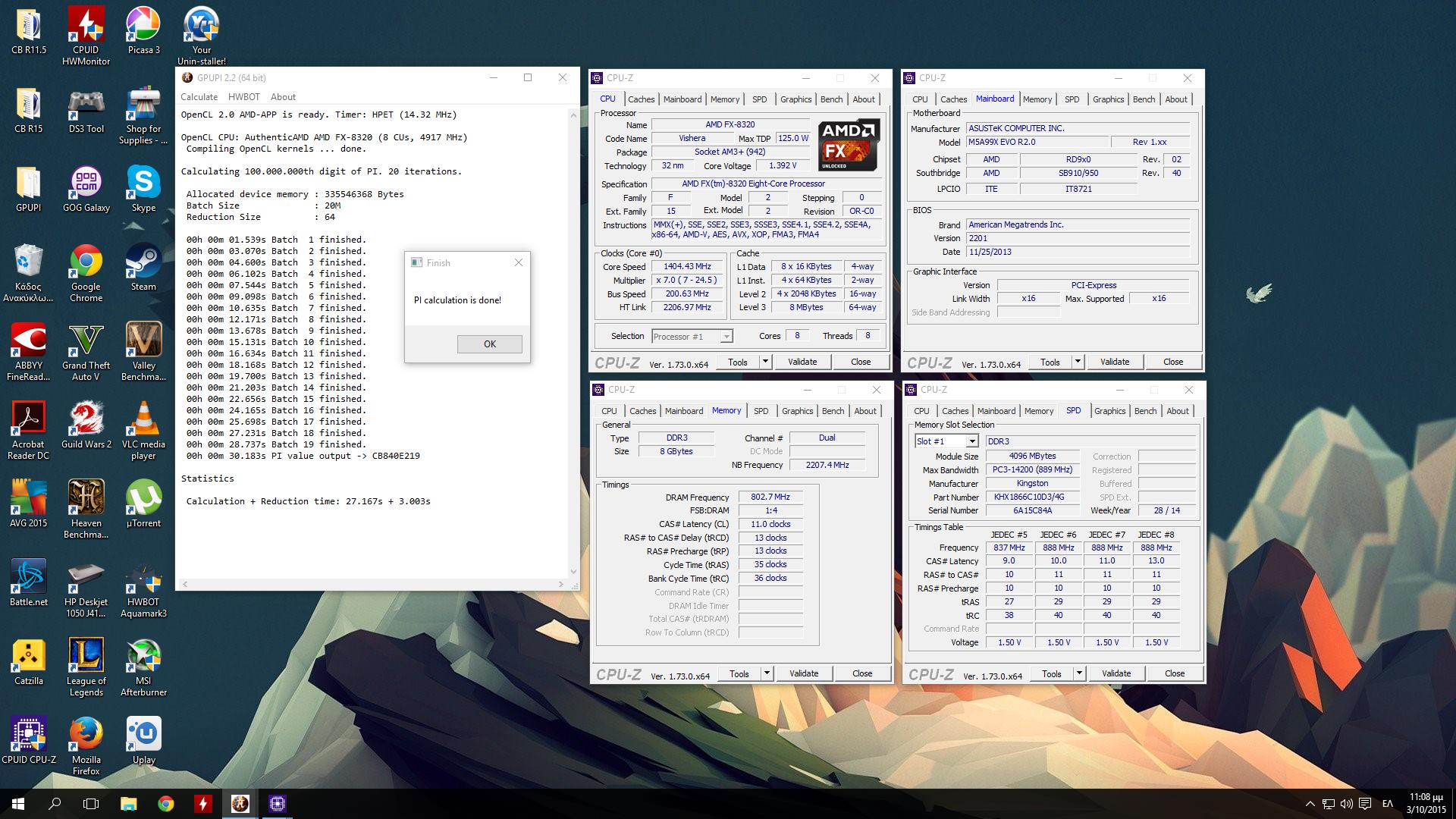Open Catzilla desktop icon

tap(28, 662)
